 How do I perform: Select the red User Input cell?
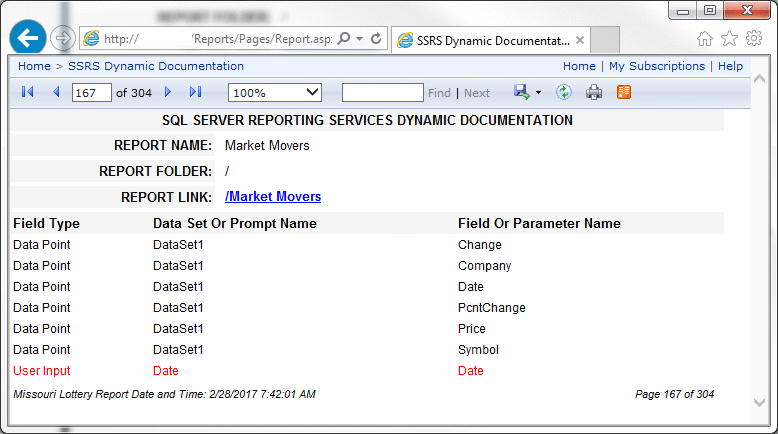tap(42, 371)
